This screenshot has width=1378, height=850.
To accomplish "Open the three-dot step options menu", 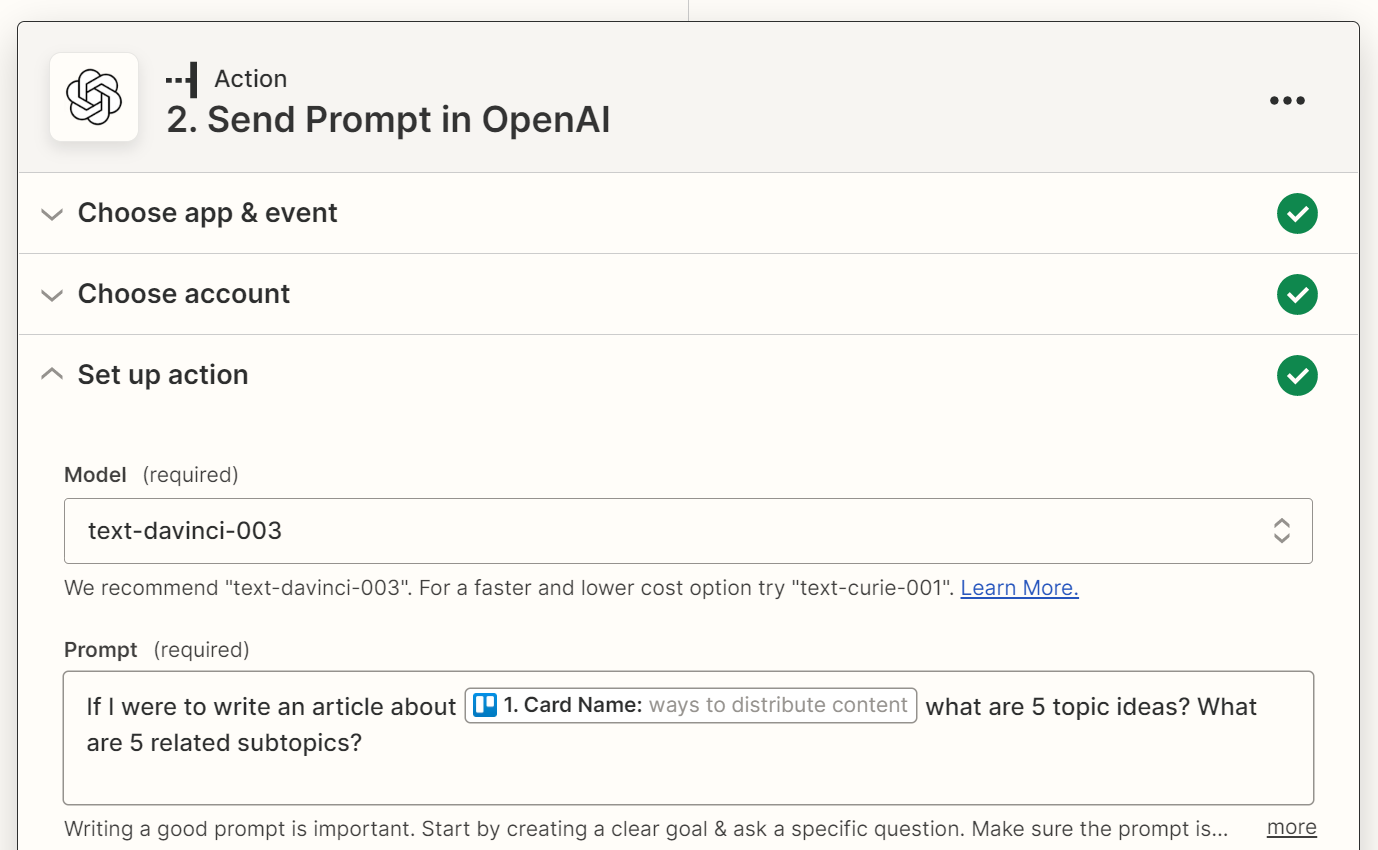I will click(x=1287, y=100).
